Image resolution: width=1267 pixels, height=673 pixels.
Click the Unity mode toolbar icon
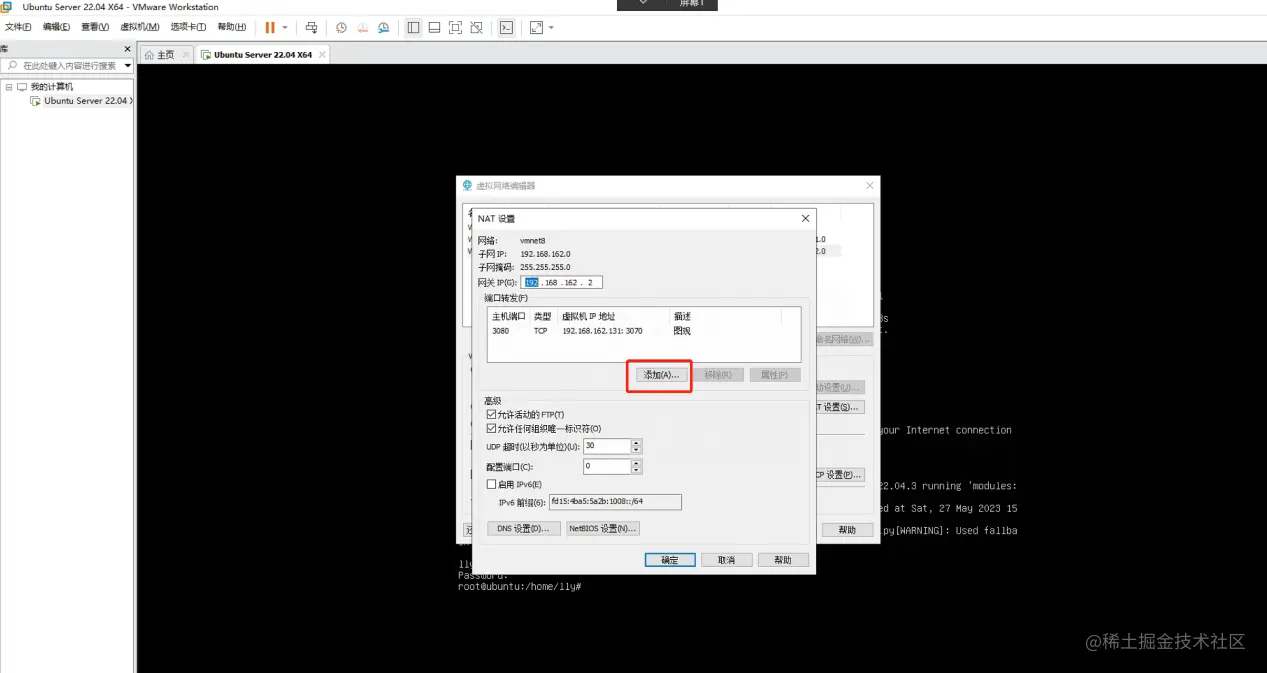pyautogui.click(x=476, y=28)
